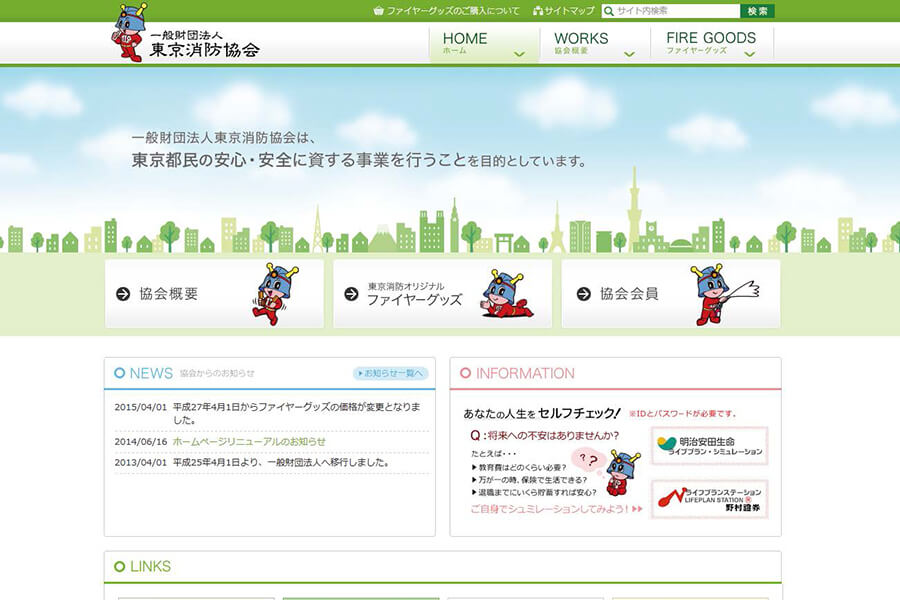Image resolution: width=900 pixels, height=600 pixels.
Task: Click the green 検索 search button
Action: (757, 11)
